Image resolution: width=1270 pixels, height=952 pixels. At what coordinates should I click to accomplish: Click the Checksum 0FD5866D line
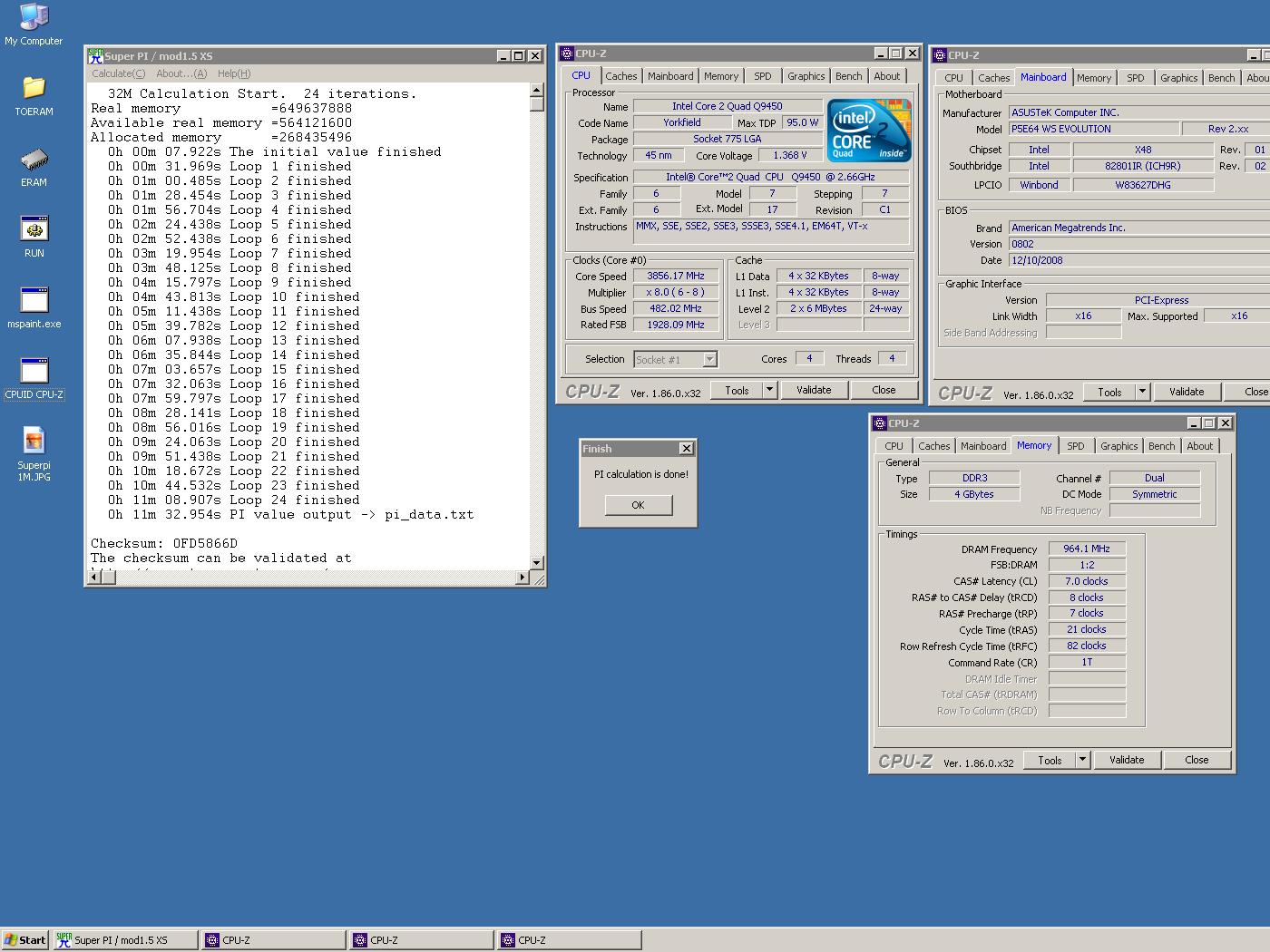[164, 543]
